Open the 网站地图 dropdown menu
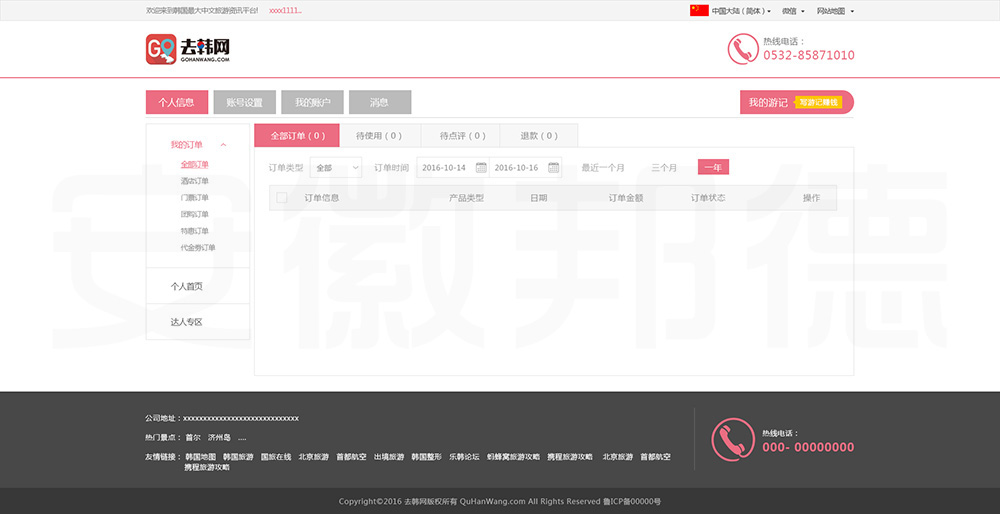1000x514 pixels. (x=834, y=11)
